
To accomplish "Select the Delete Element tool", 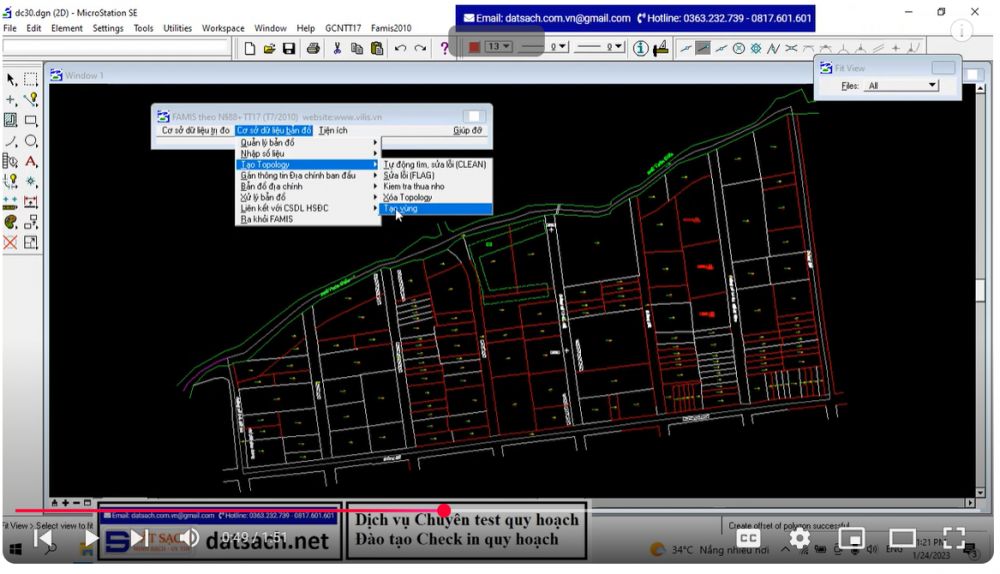I will (x=11, y=242).
